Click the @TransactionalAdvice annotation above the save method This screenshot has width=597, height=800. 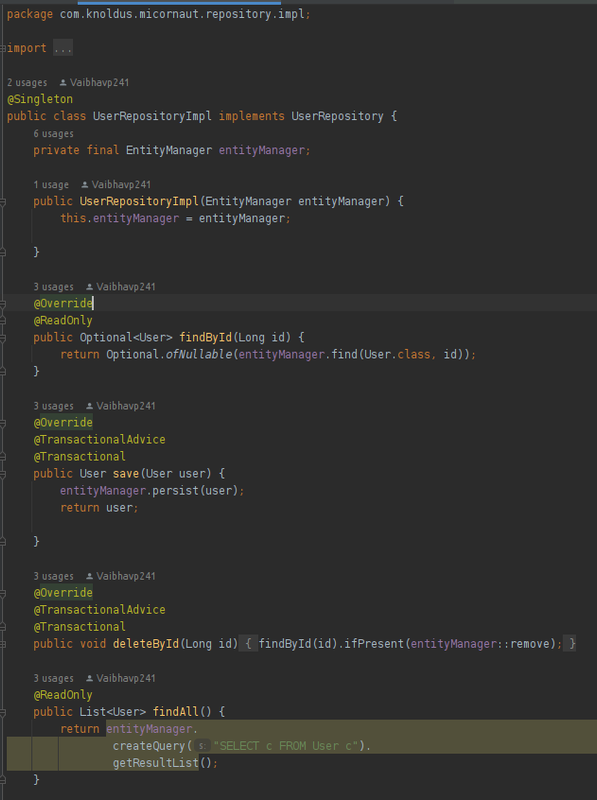(x=100, y=440)
